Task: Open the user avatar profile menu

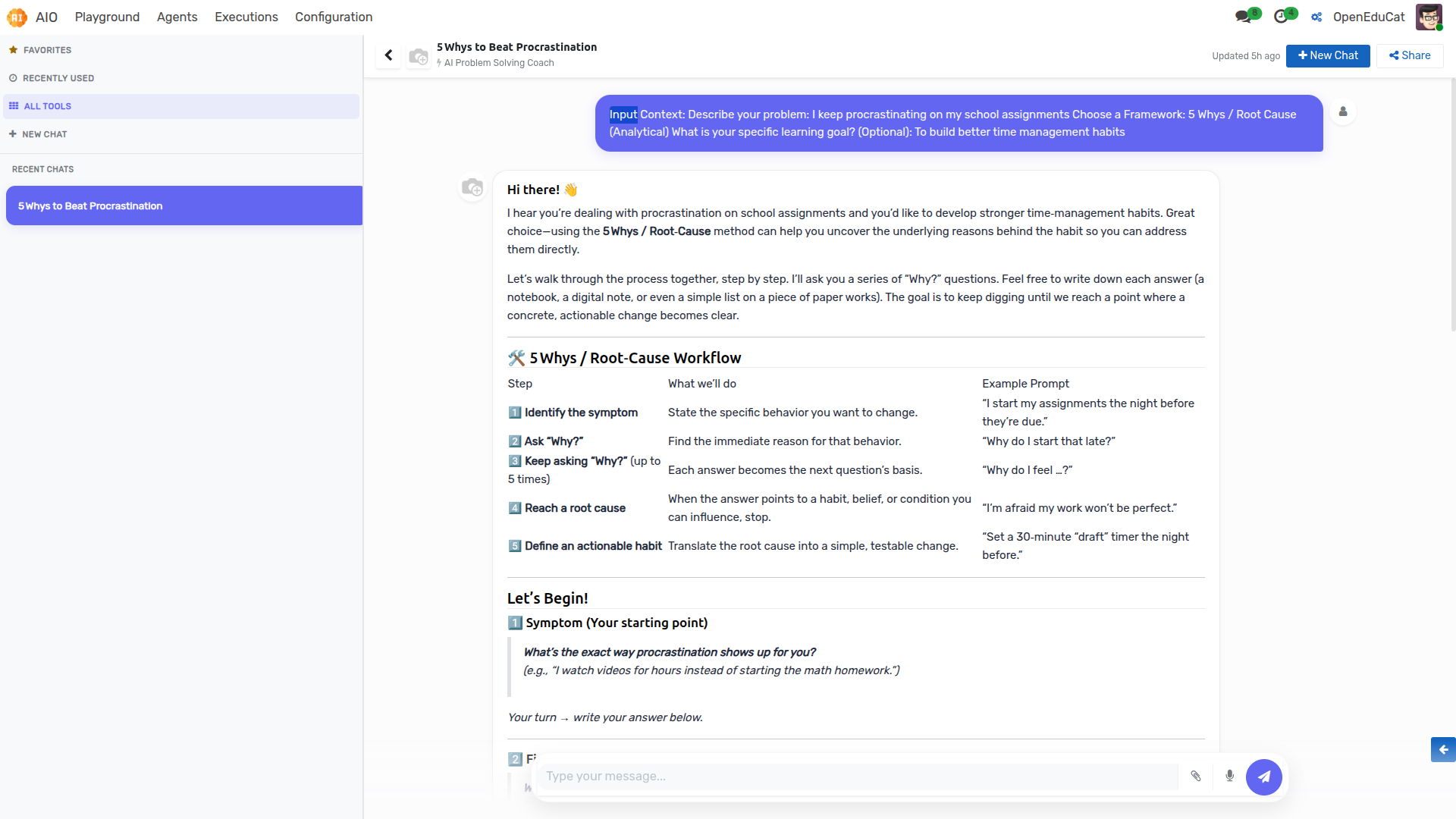Action: [1429, 17]
